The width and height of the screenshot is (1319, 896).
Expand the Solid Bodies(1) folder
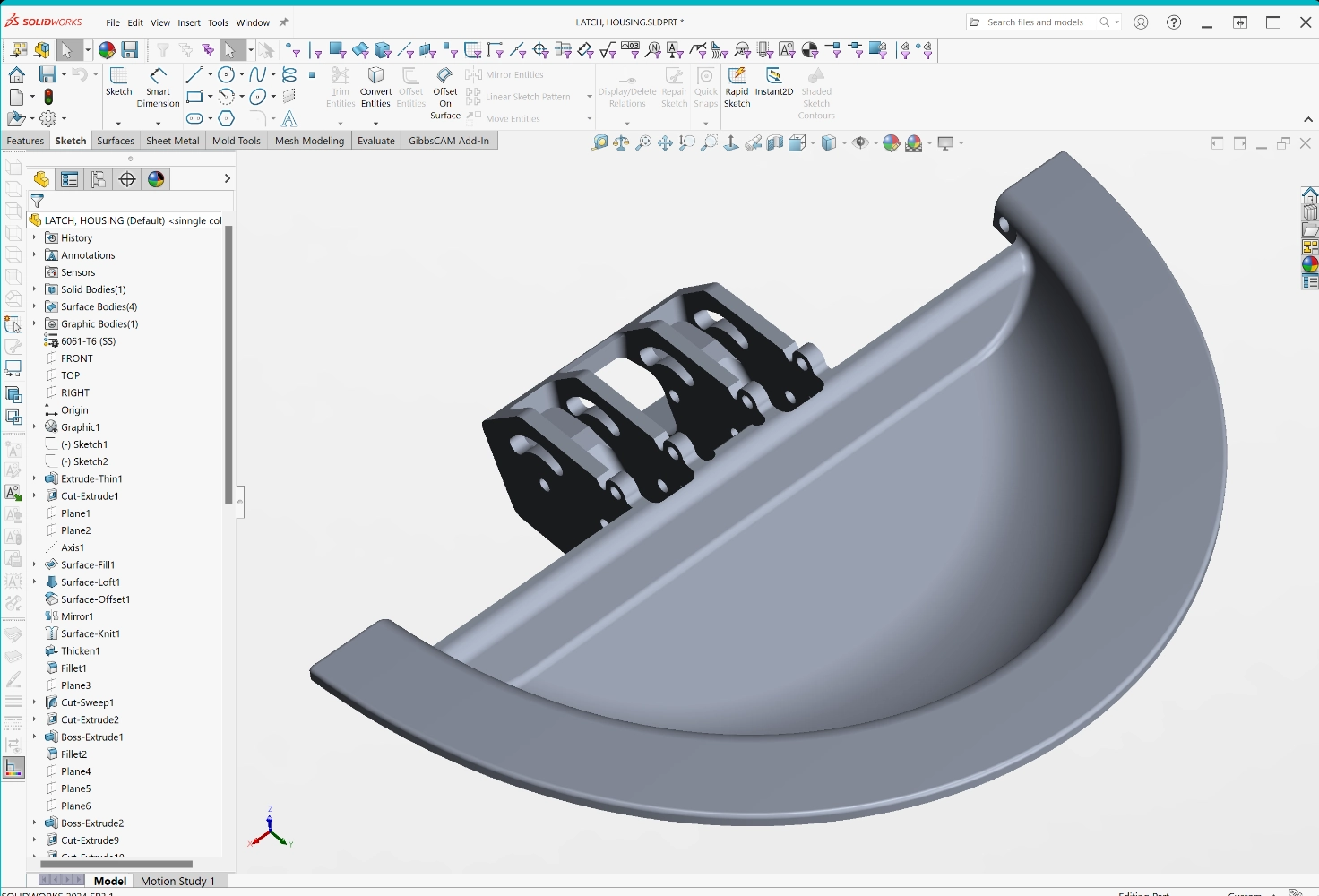[x=35, y=289]
